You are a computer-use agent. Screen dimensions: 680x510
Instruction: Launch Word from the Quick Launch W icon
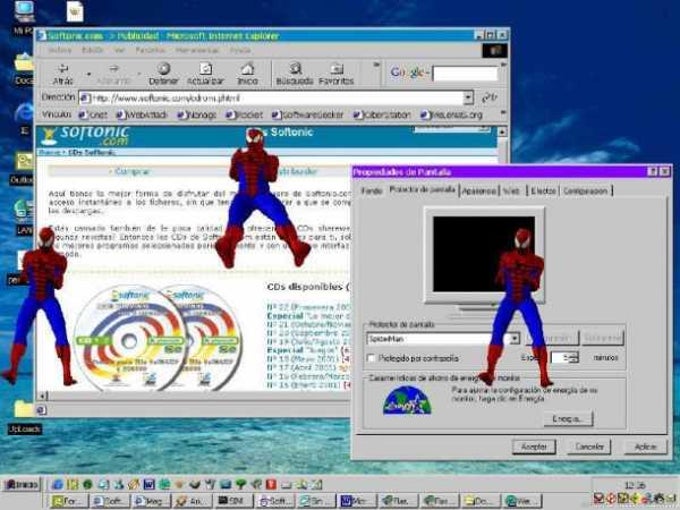tap(149, 484)
